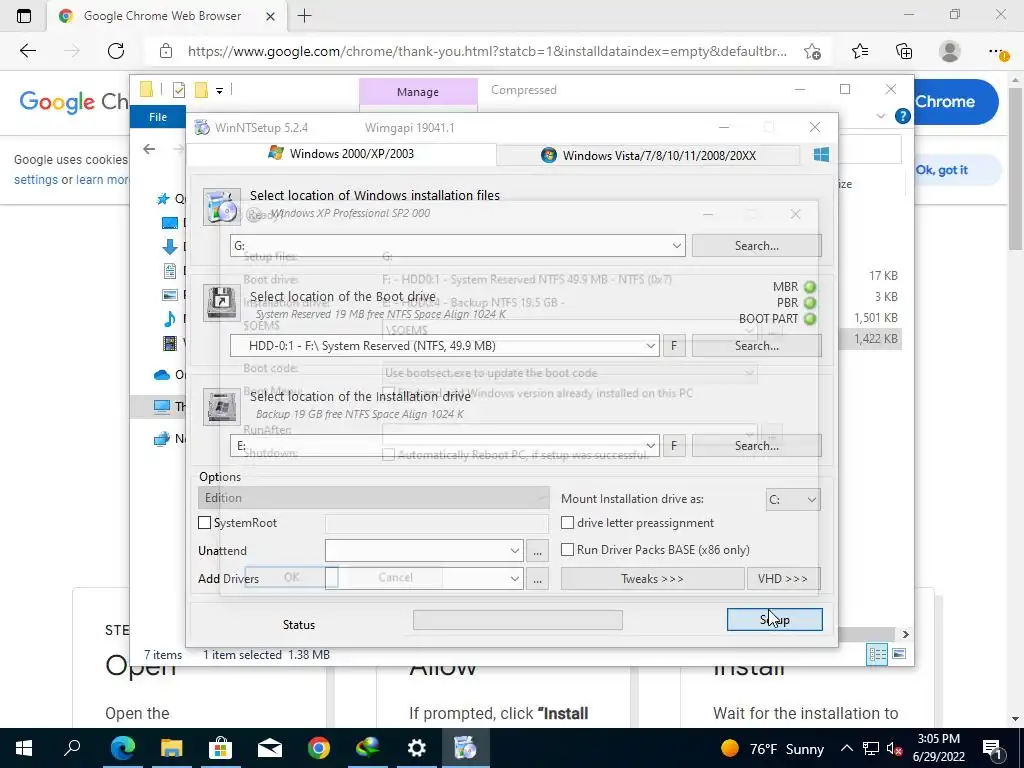Open the Boot drive HDD-0:1 dropdown
Screen dimensions: 1024x768
point(650,345)
